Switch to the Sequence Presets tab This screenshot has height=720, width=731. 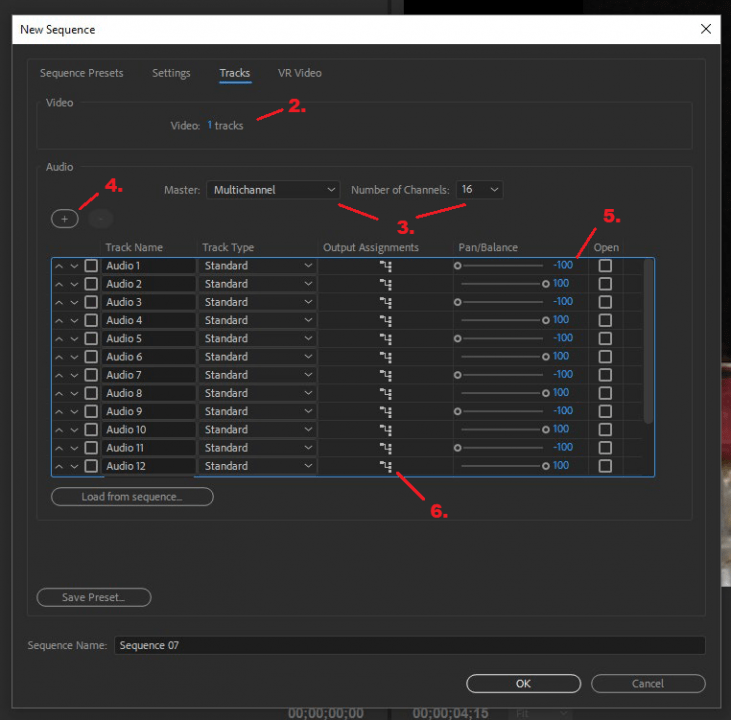pyautogui.click(x=82, y=73)
